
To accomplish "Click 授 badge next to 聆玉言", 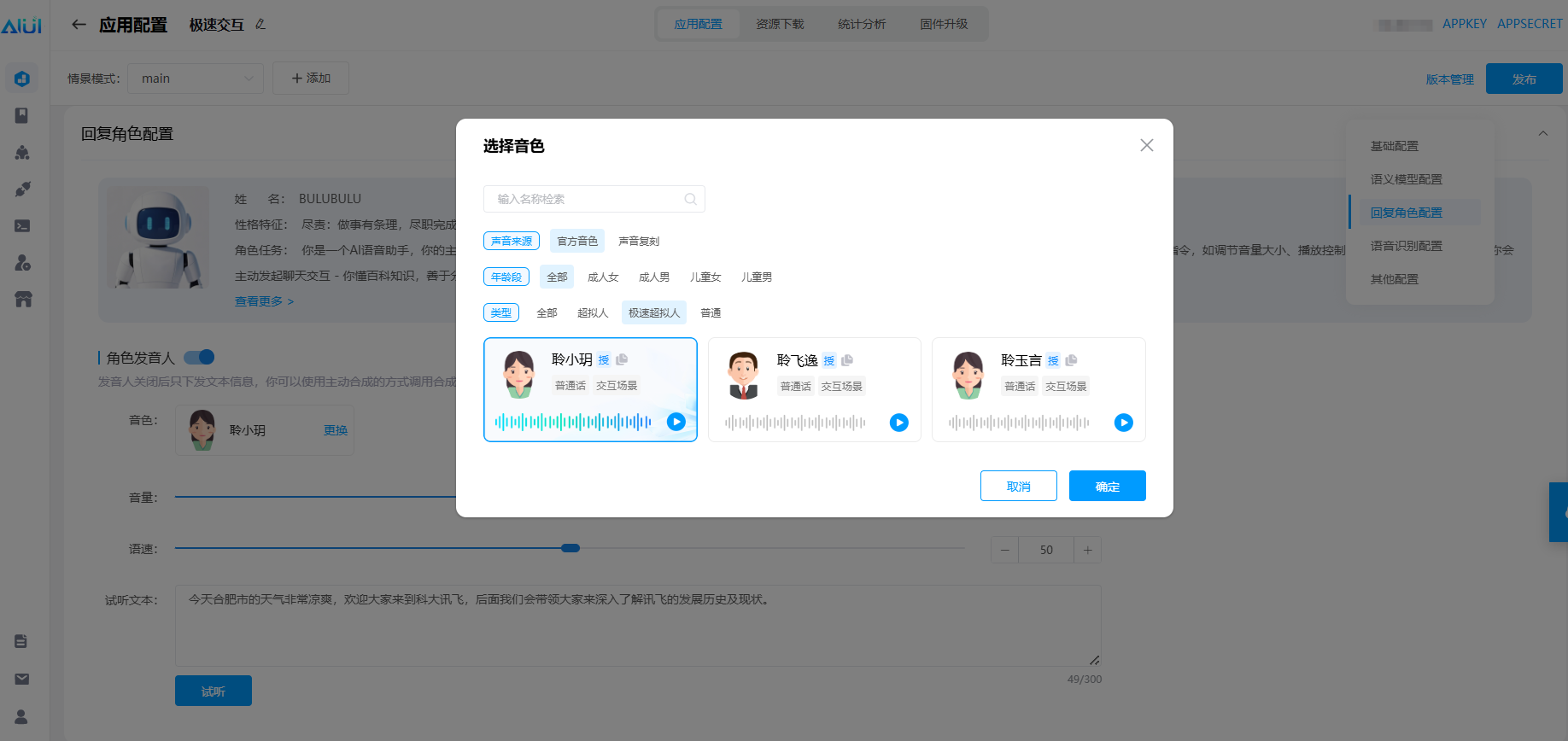I will point(1053,361).
